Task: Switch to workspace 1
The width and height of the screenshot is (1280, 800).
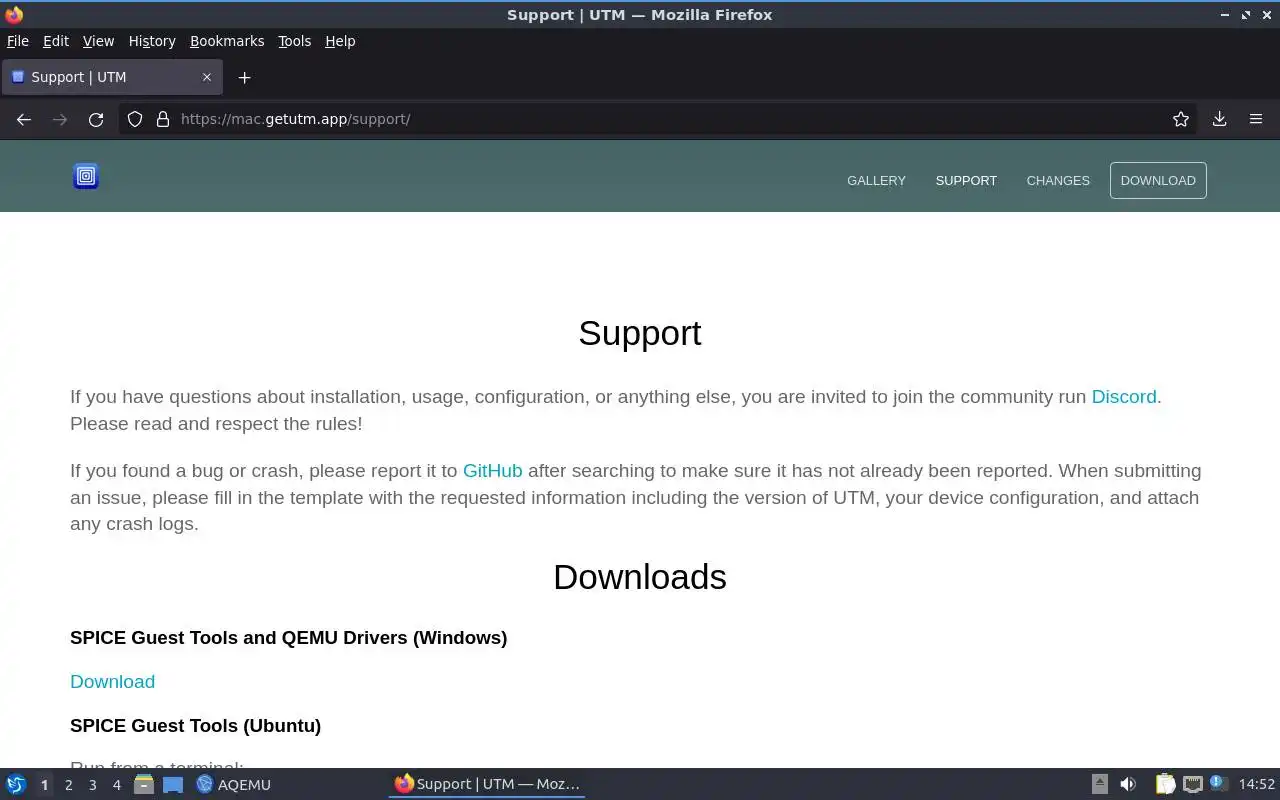Action: point(44,785)
